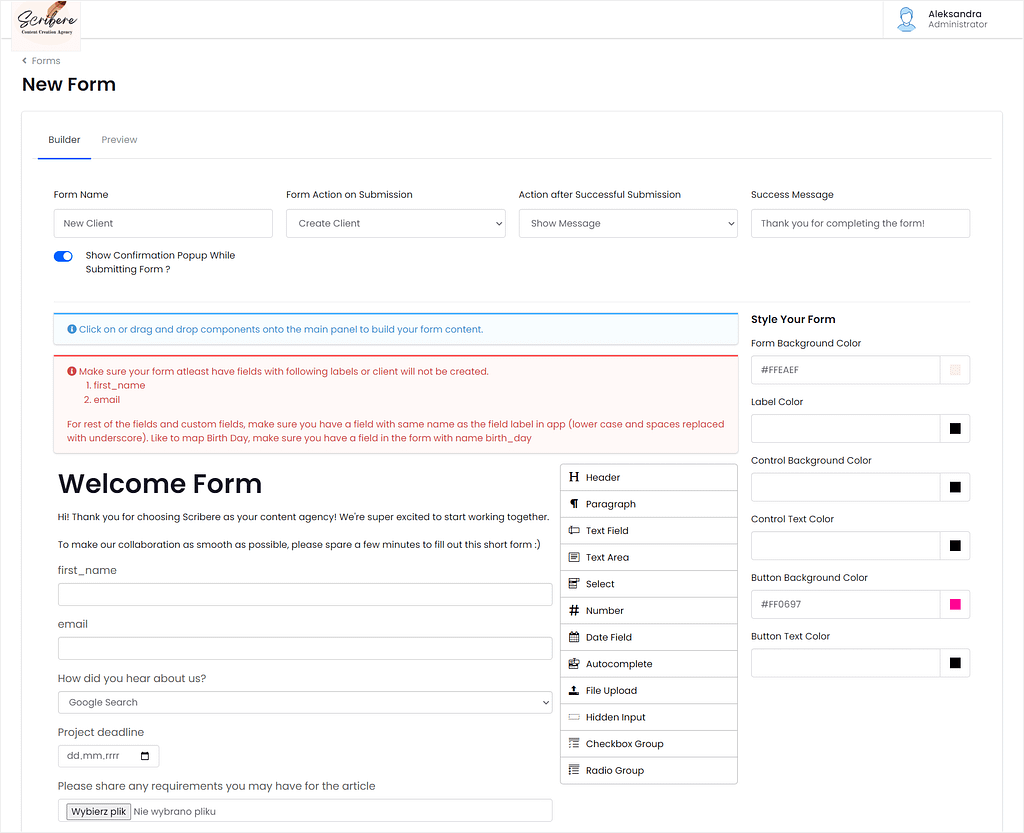Click the Form Name input field
This screenshot has width=1024, height=833.
[163, 223]
